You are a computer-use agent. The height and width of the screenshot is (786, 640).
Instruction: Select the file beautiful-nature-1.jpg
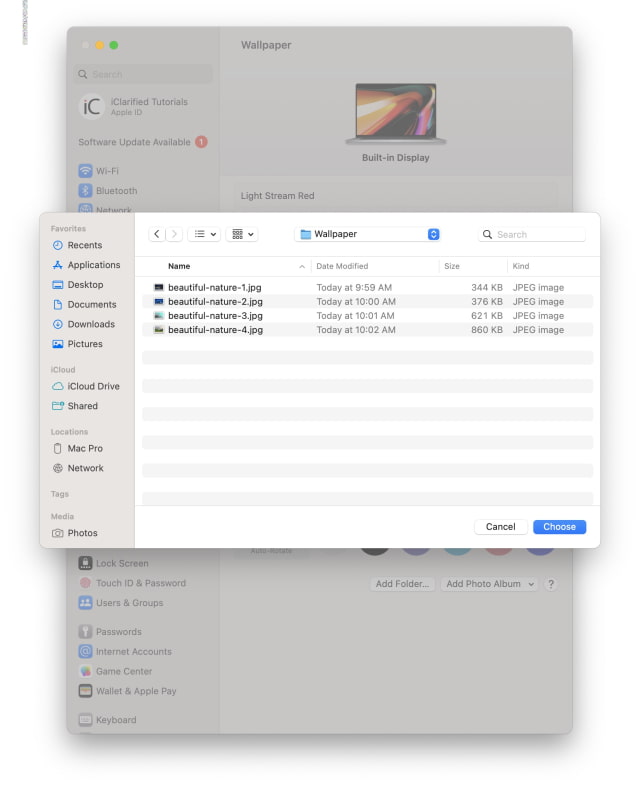tap(215, 287)
